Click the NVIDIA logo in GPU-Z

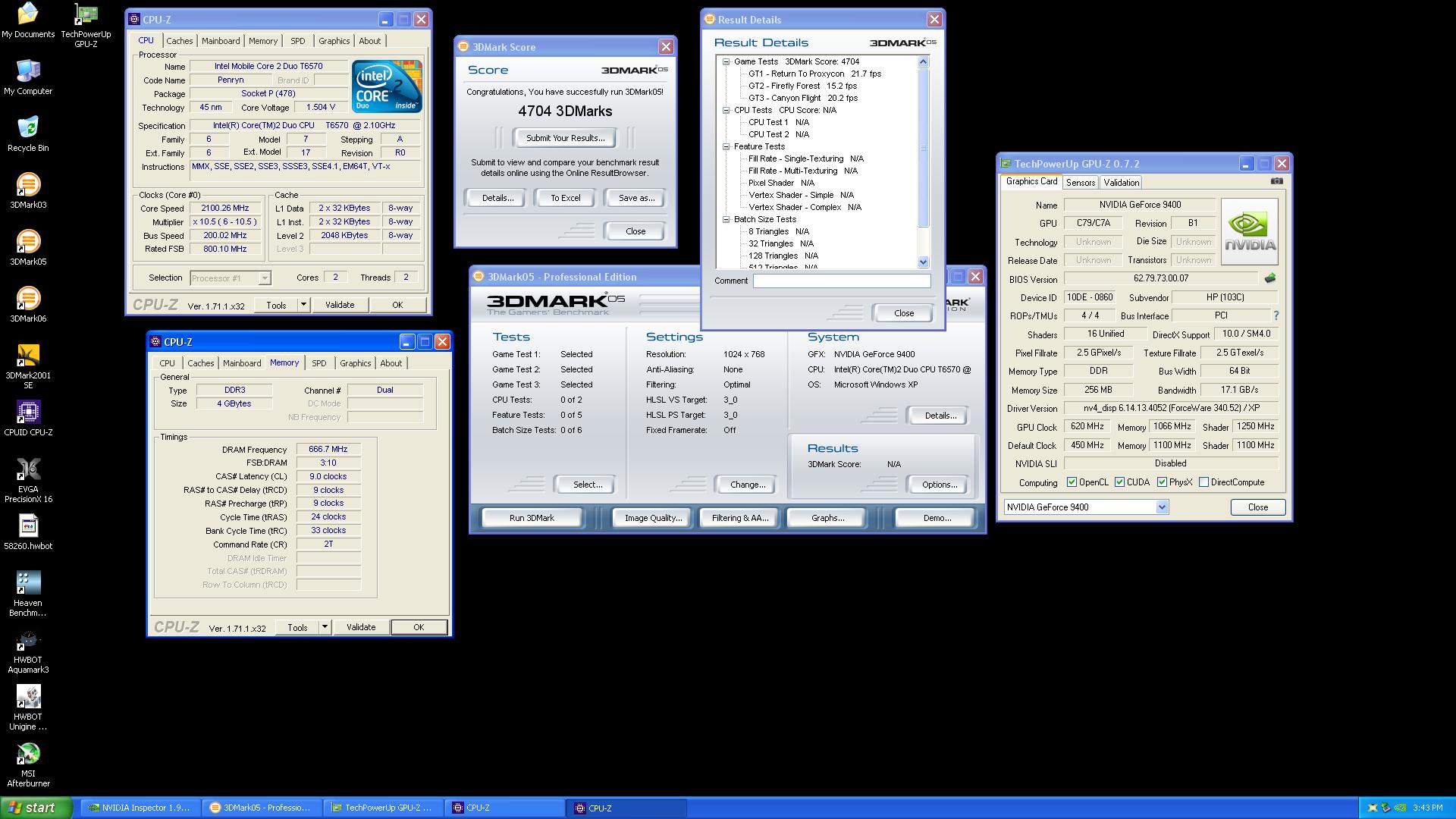tap(1249, 231)
